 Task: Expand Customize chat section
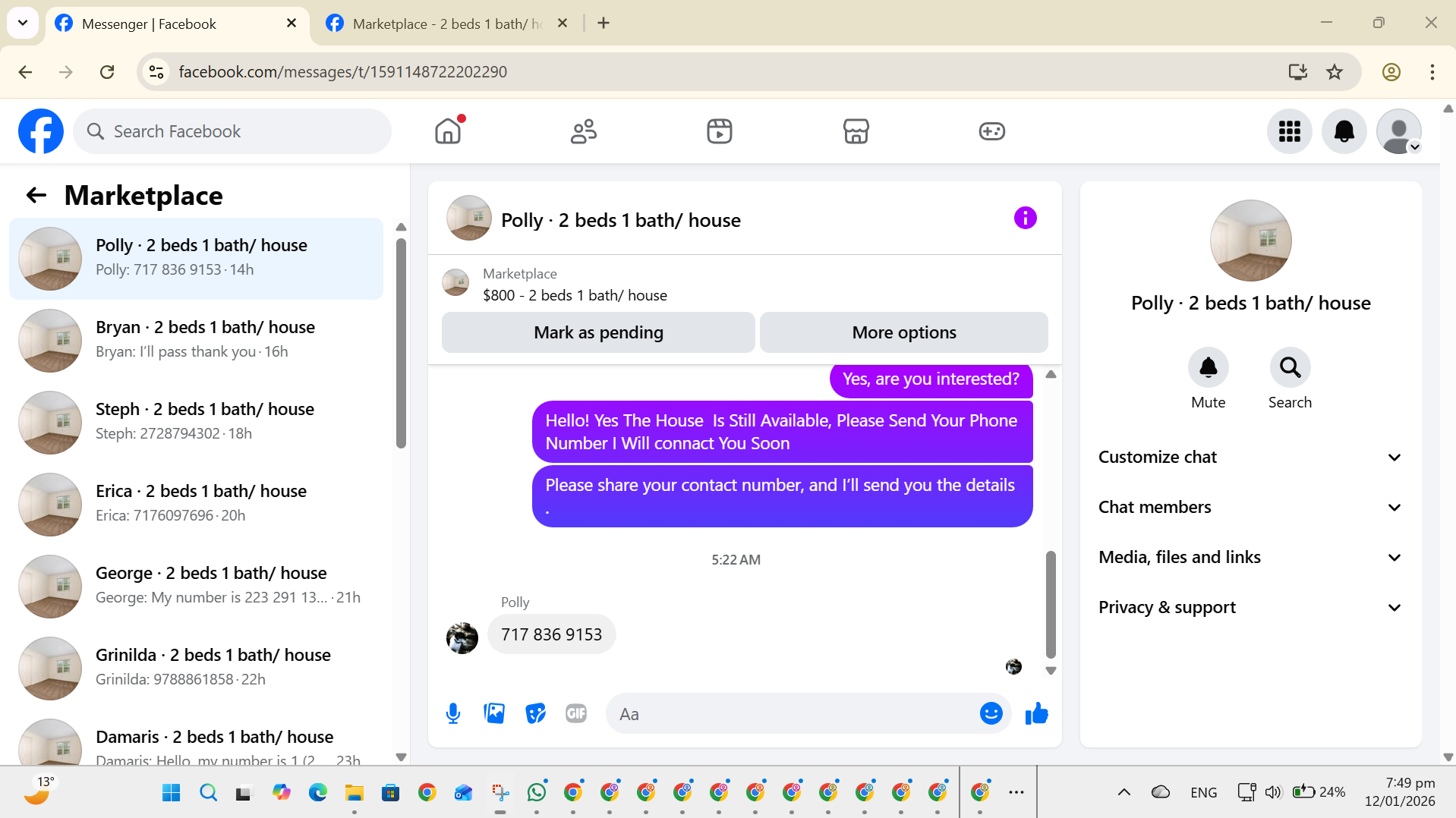tap(1250, 457)
